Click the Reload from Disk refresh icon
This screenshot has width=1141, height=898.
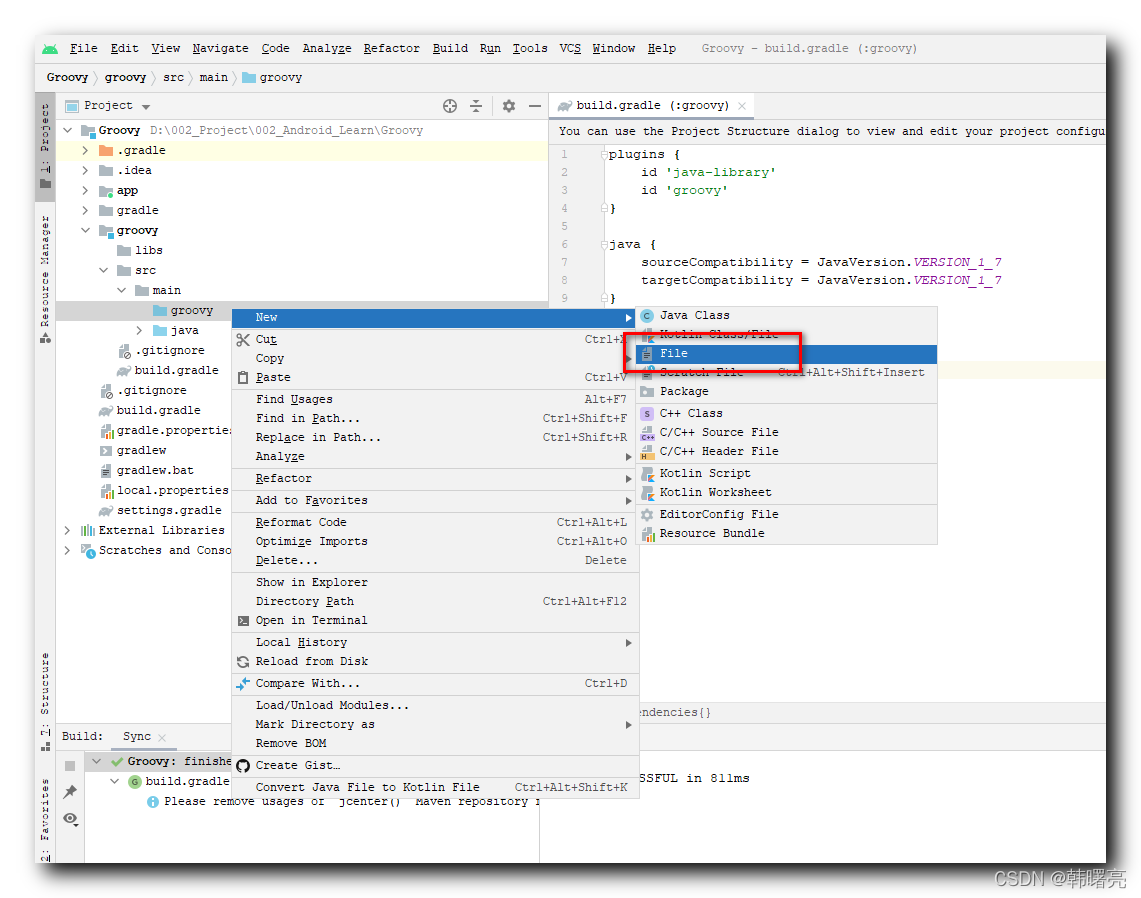(243, 661)
